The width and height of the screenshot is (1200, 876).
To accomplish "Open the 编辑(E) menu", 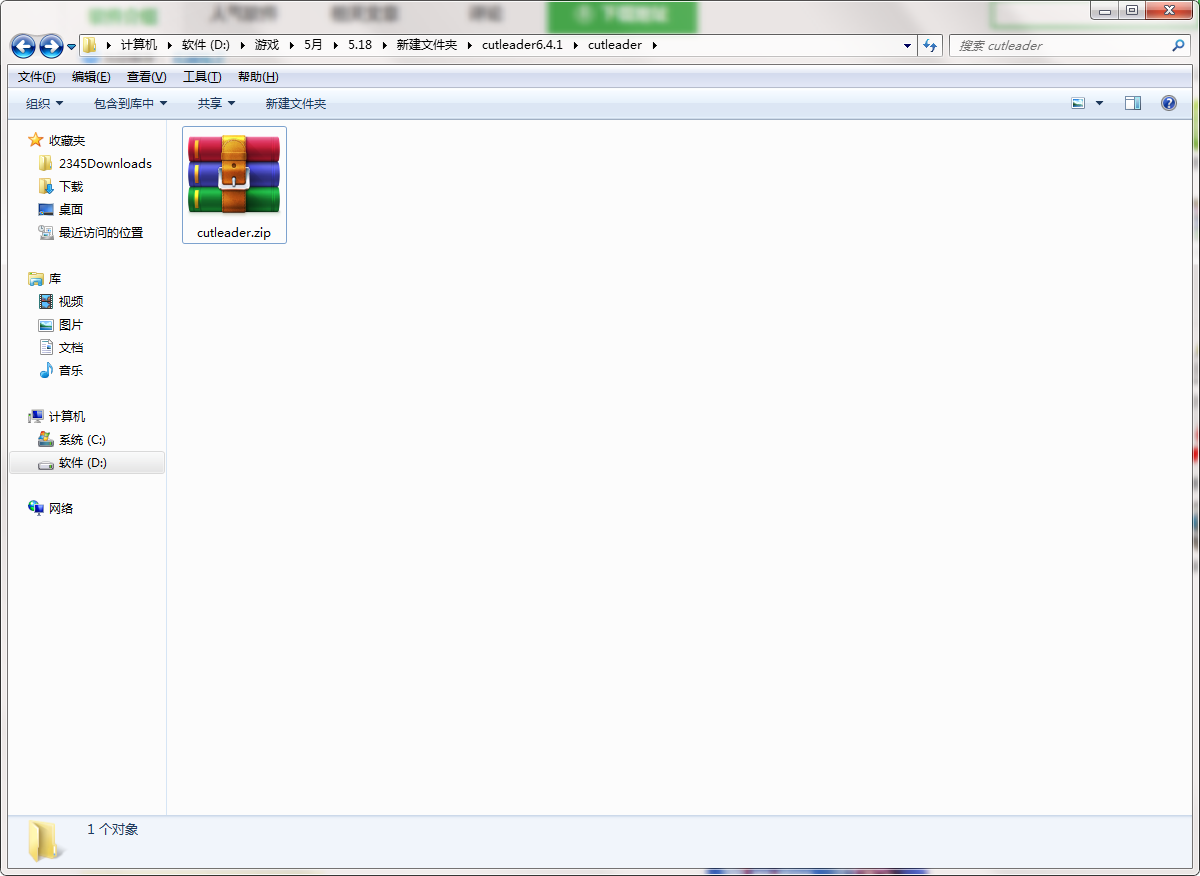I will coord(91,77).
